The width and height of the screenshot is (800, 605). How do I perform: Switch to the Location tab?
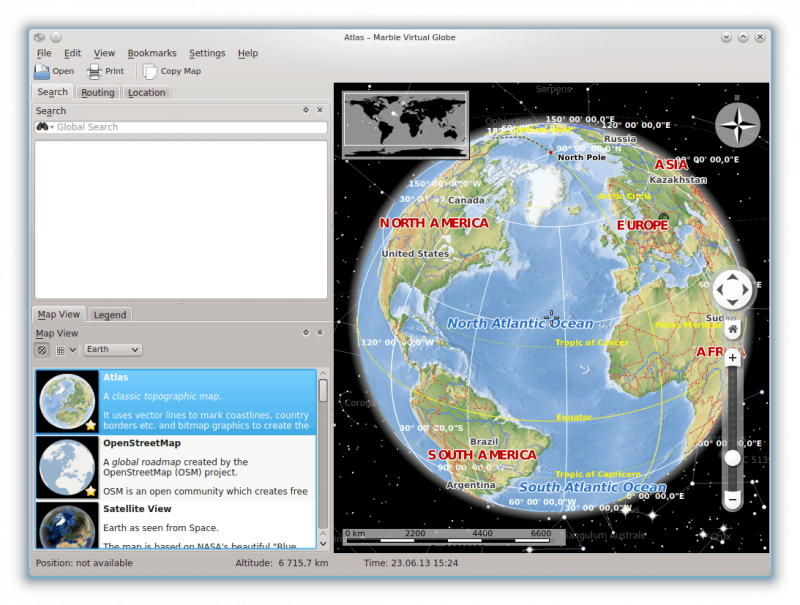[x=147, y=92]
